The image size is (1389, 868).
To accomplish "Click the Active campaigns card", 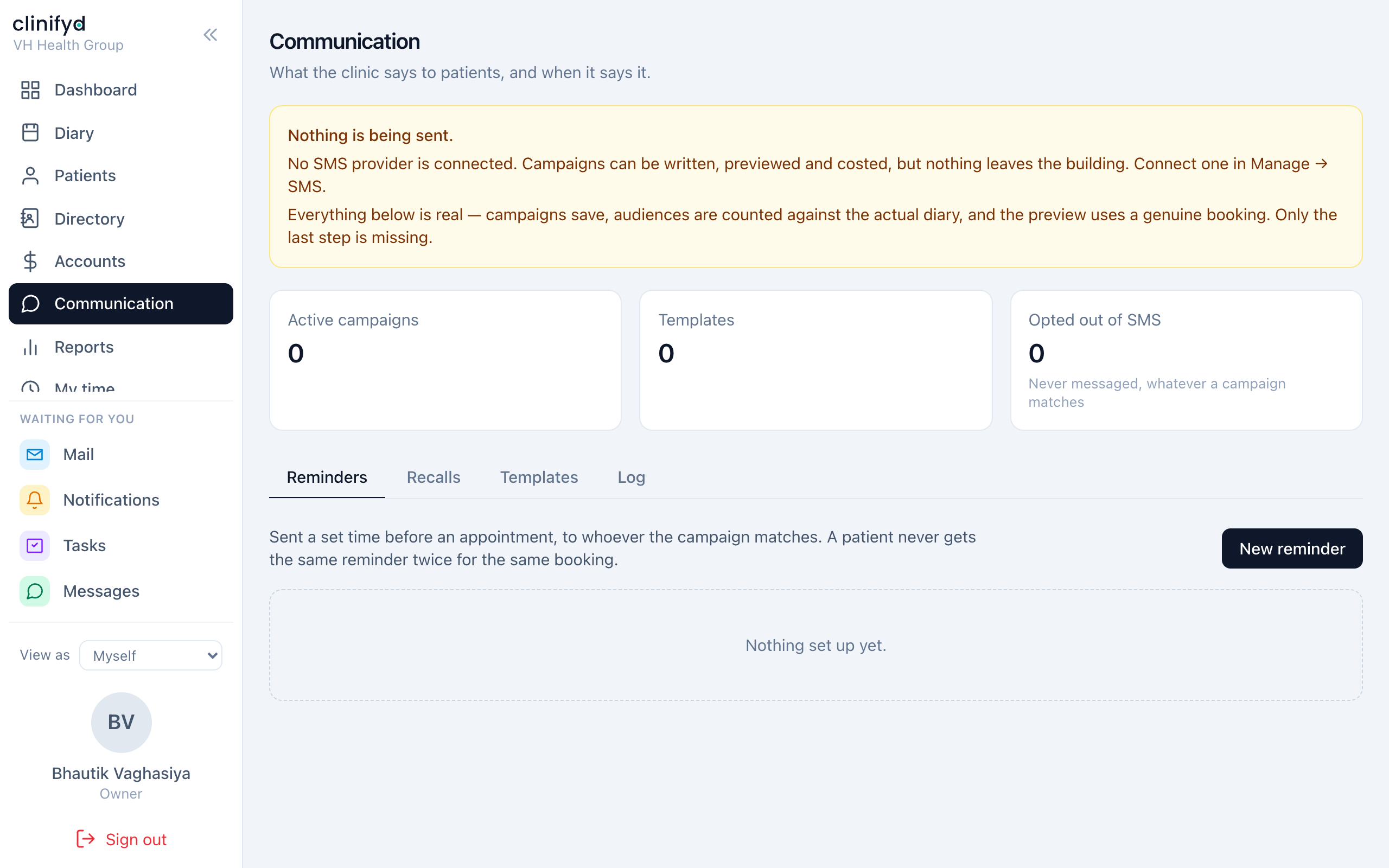I will 445,360.
